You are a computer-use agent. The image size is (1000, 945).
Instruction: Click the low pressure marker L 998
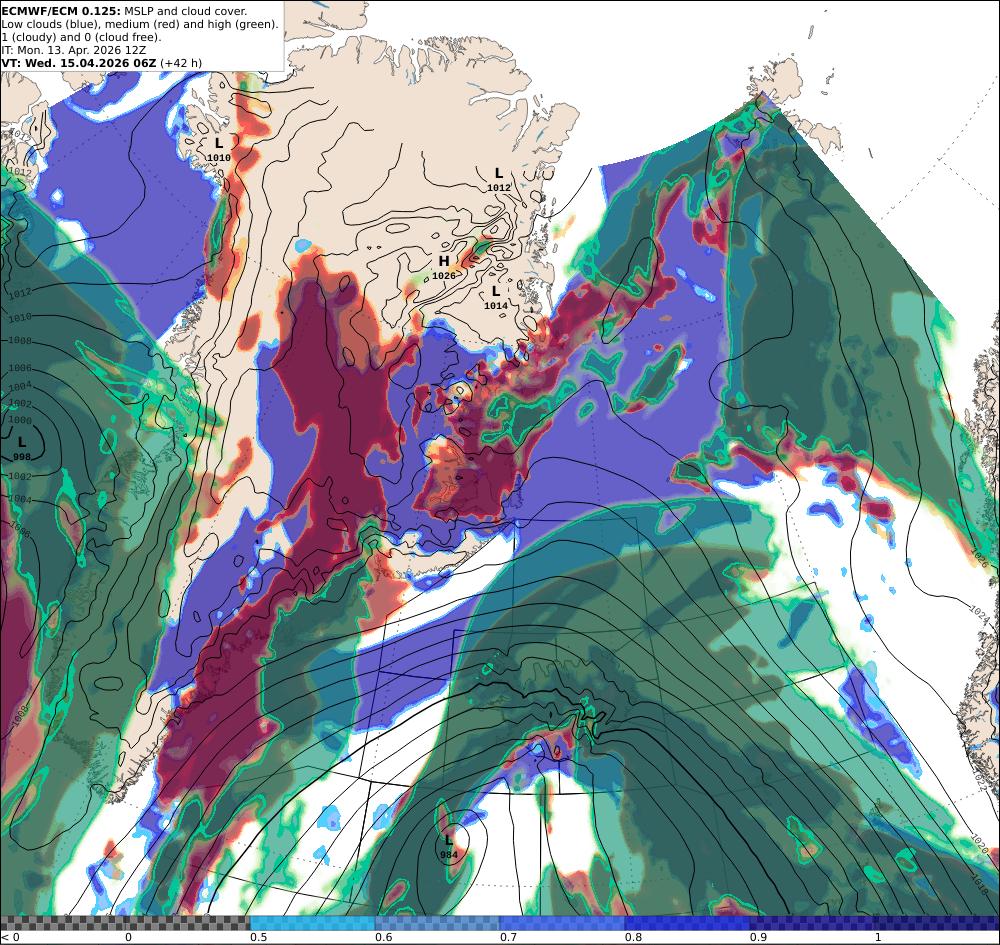click(x=22, y=448)
